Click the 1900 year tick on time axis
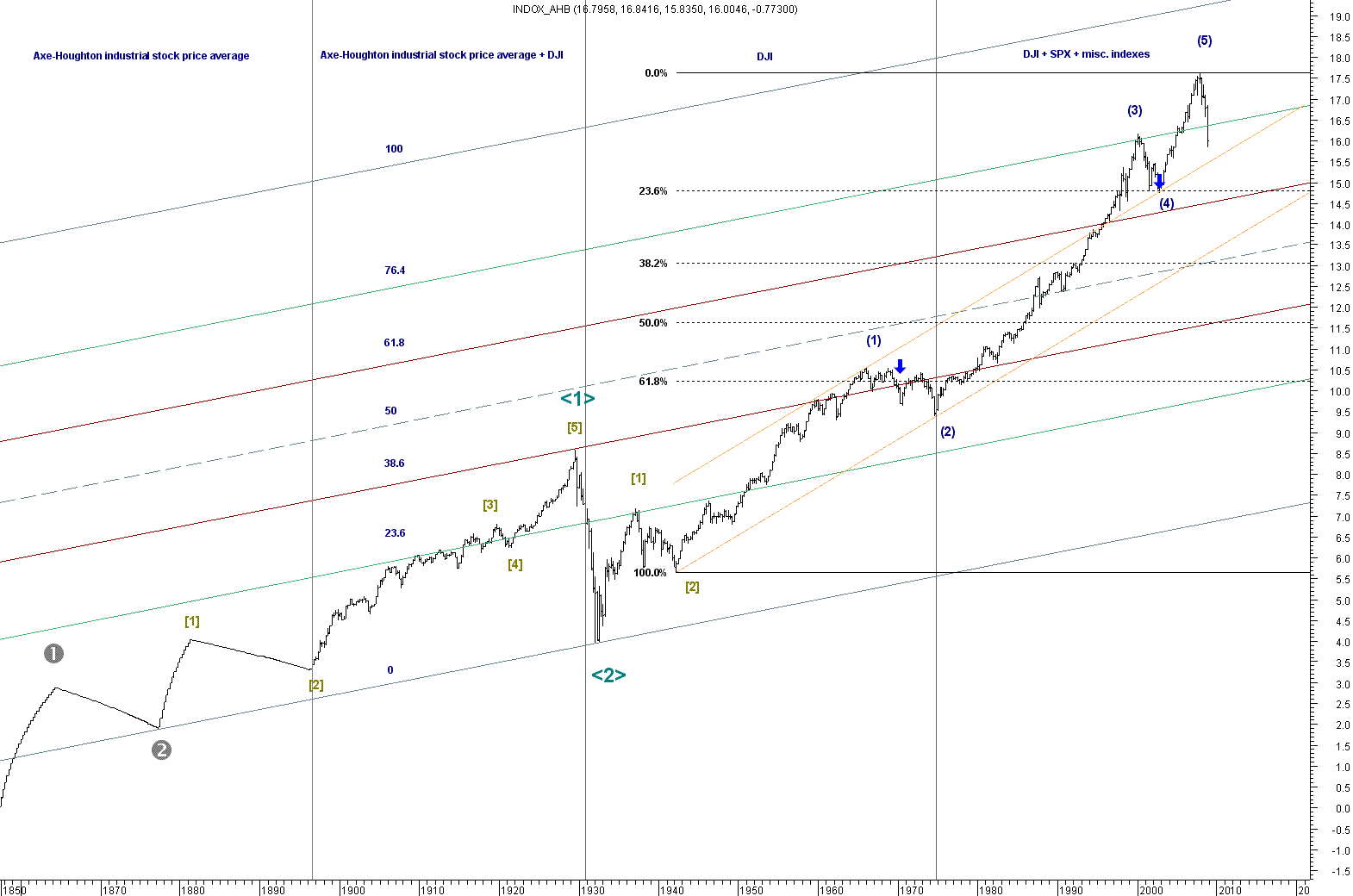 [x=352, y=890]
